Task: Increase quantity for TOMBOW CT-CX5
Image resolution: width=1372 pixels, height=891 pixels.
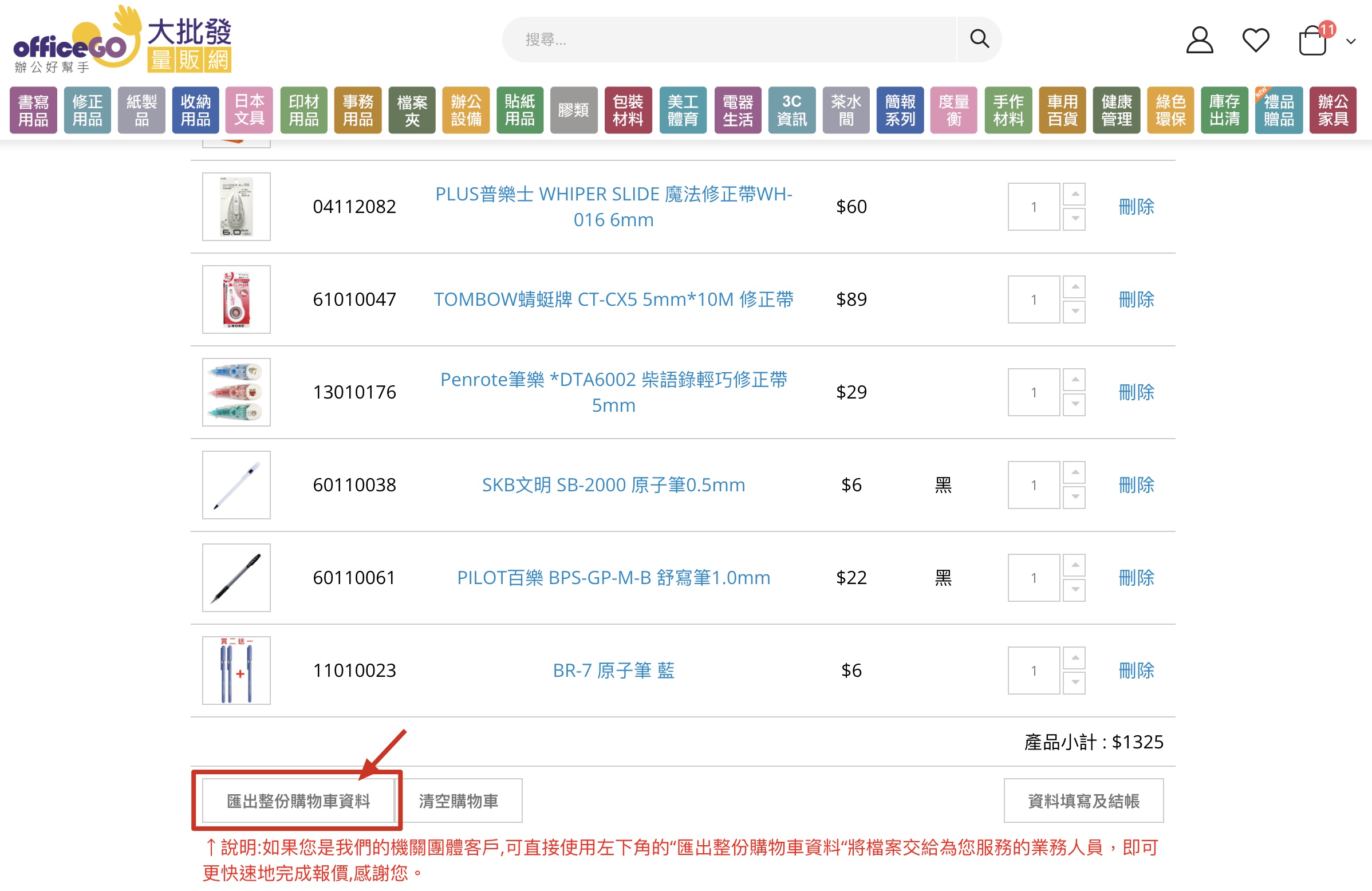Action: (x=1075, y=287)
